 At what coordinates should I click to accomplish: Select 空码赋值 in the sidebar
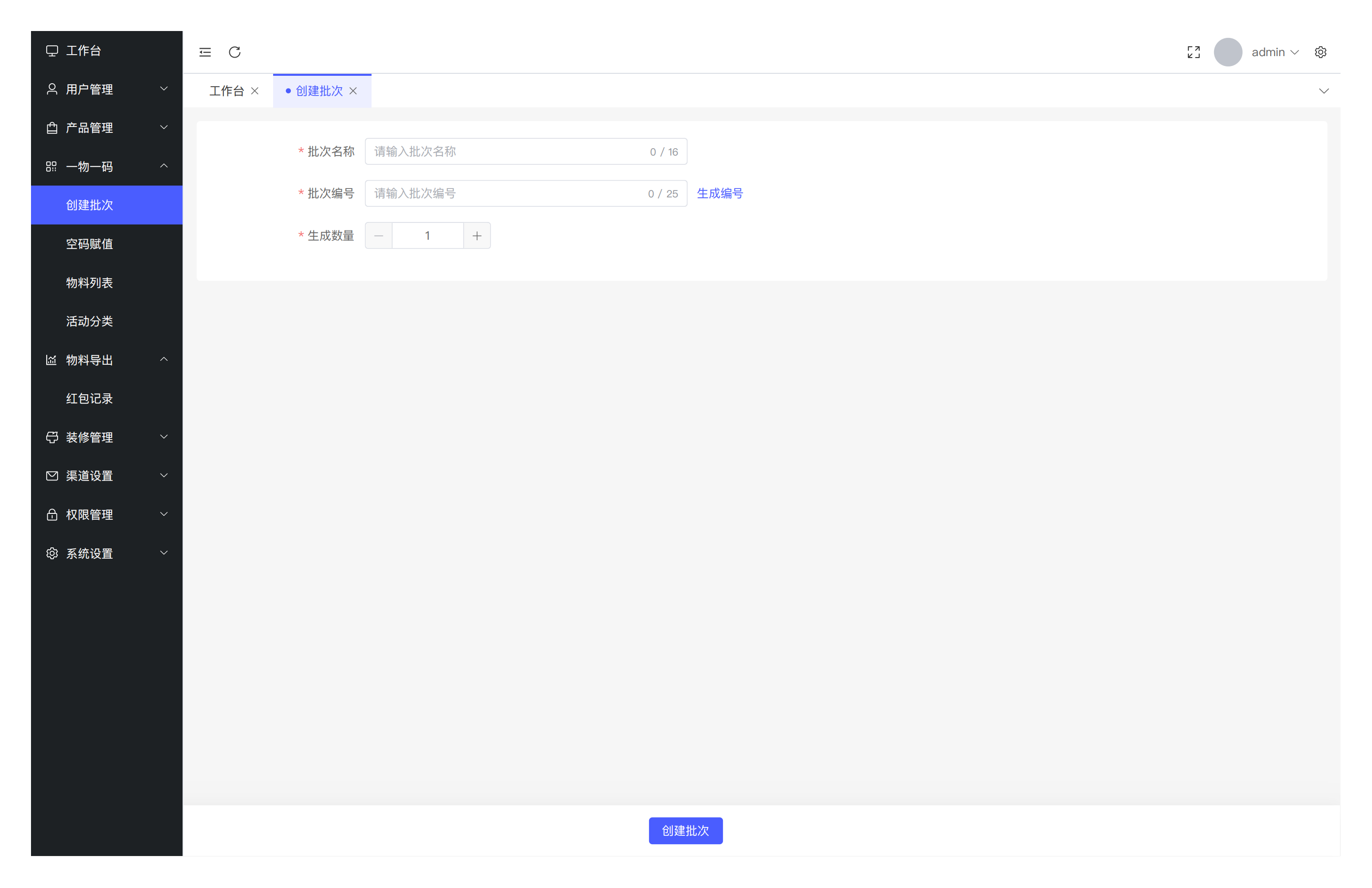tap(90, 244)
